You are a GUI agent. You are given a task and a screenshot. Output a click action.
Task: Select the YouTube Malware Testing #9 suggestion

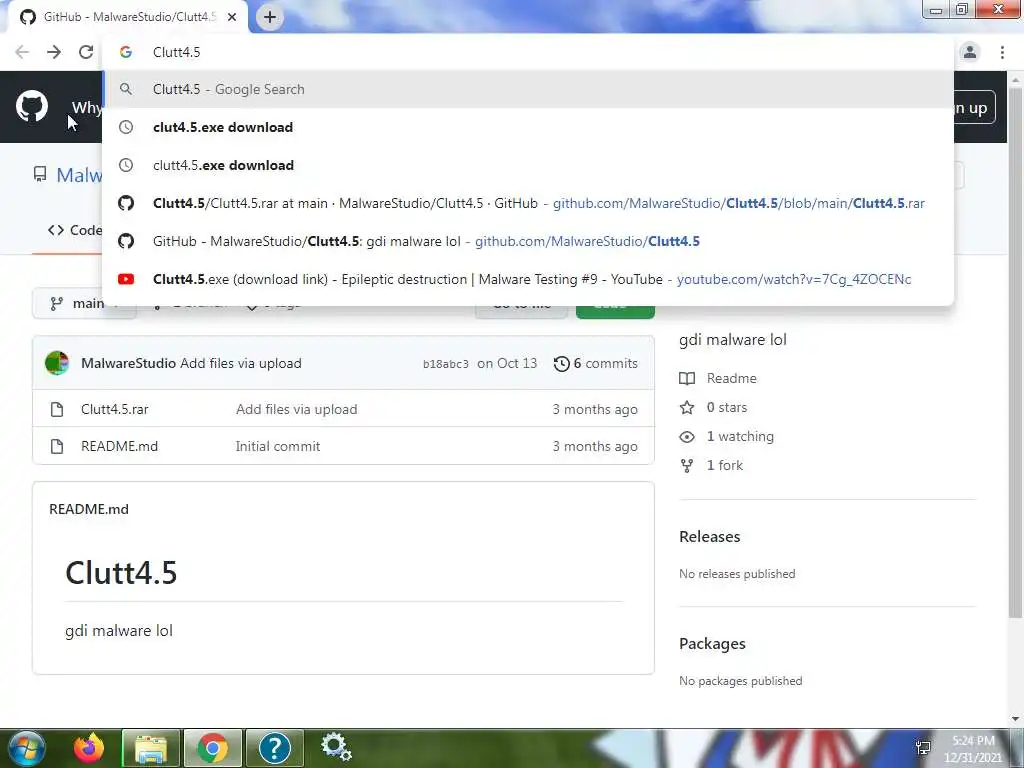(x=528, y=279)
